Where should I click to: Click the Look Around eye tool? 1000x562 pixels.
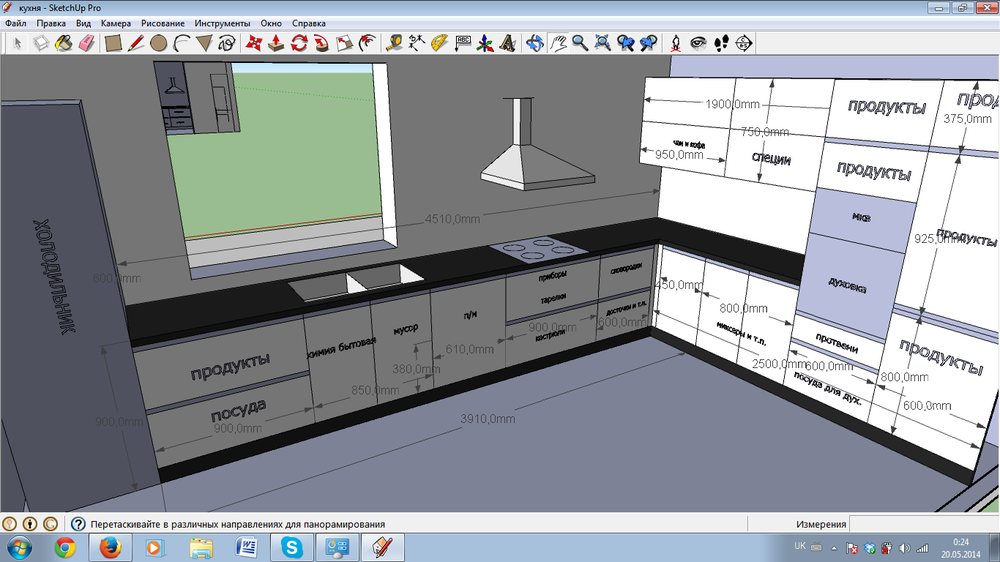pyautogui.click(x=698, y=43)
